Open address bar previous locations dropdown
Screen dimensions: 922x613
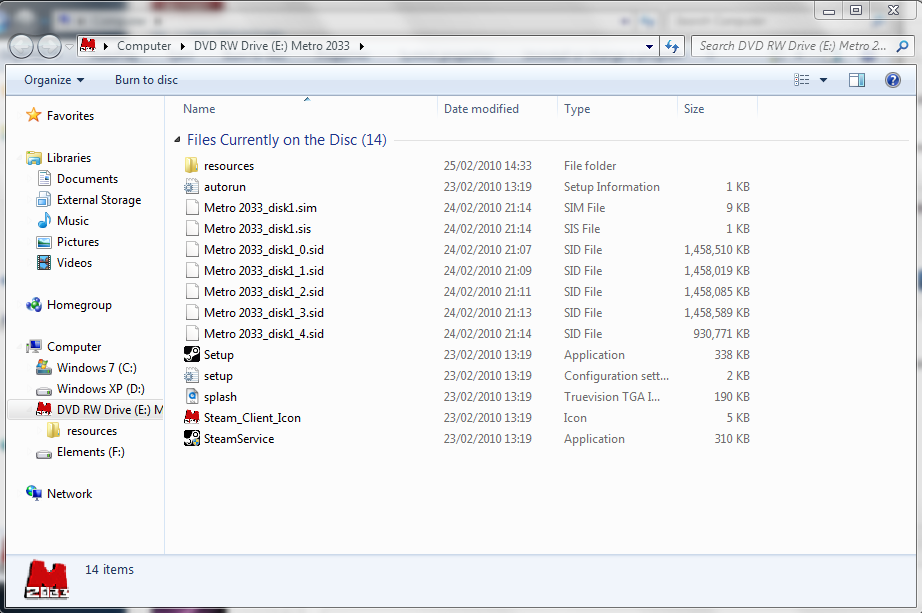[649, 46]
